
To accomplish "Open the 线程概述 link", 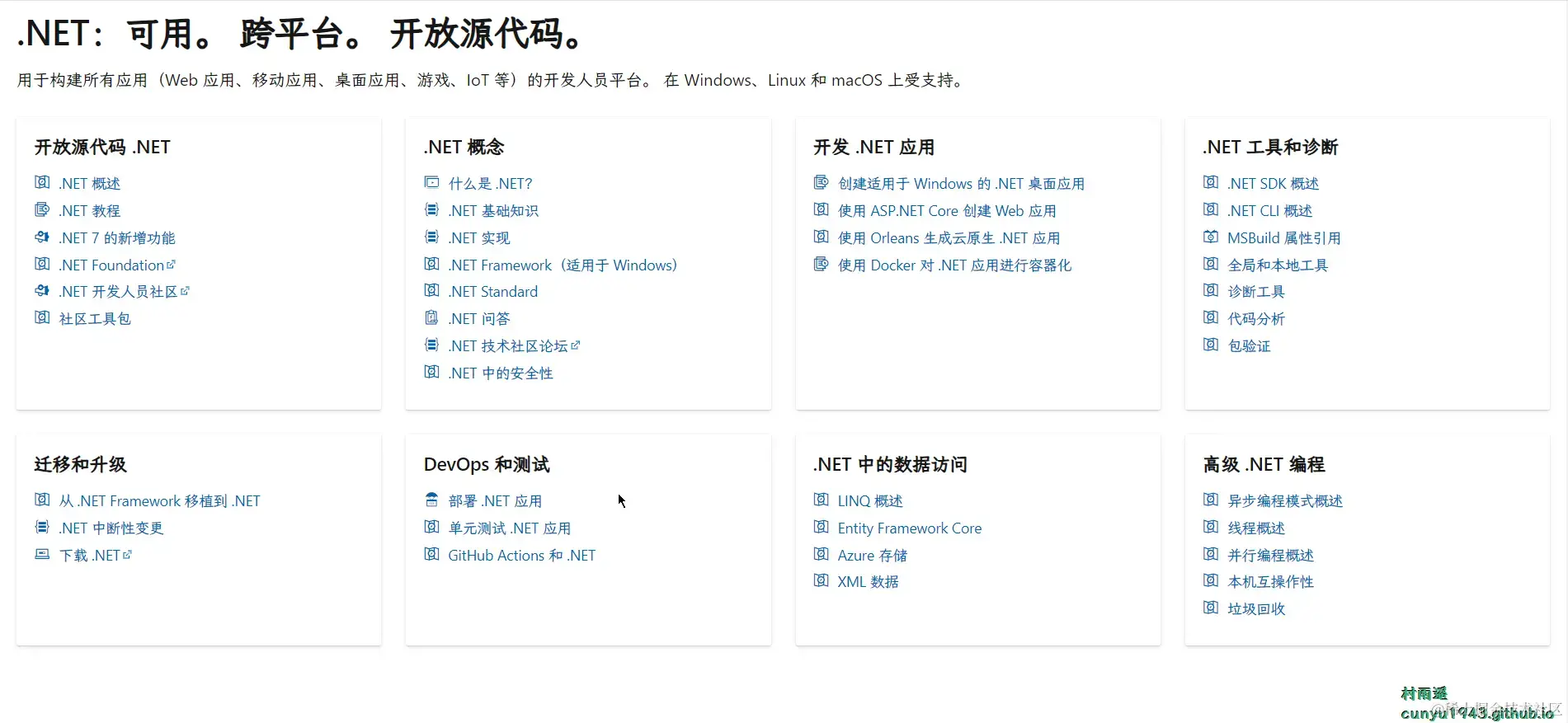I will pyautogui.click(x=1256, y=528).
